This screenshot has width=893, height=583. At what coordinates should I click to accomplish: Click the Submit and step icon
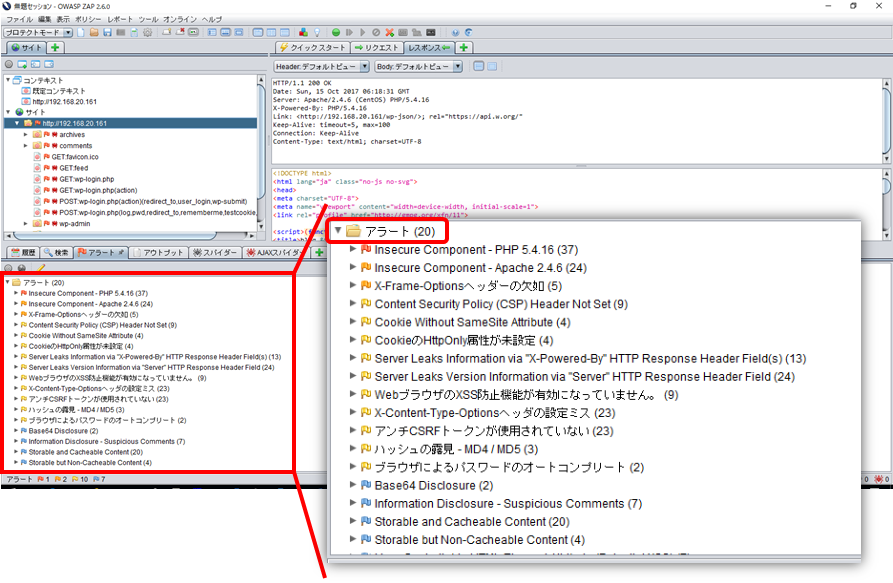(x=349, y=32)
